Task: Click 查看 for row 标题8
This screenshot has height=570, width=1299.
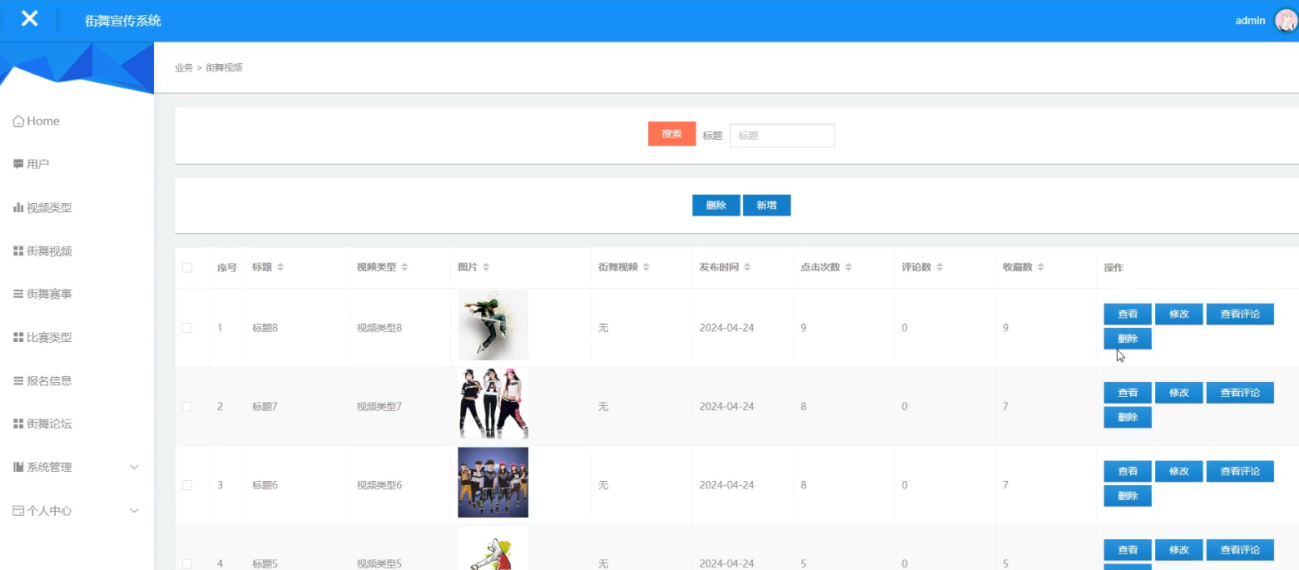Action: coord(1128,314)
